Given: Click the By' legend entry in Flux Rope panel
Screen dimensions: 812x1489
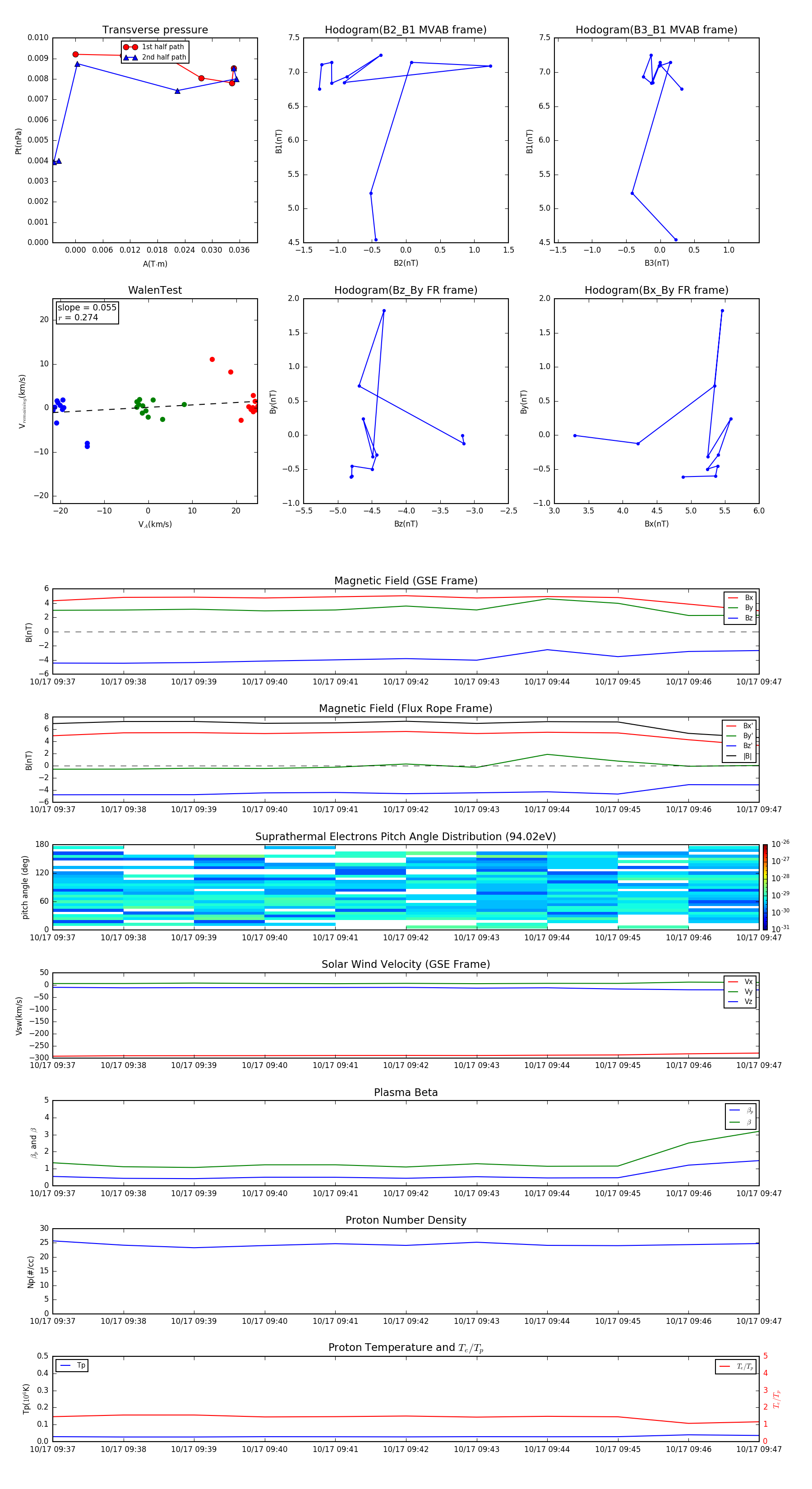Looking at the screenshot, I should click(x=740, y=736).
